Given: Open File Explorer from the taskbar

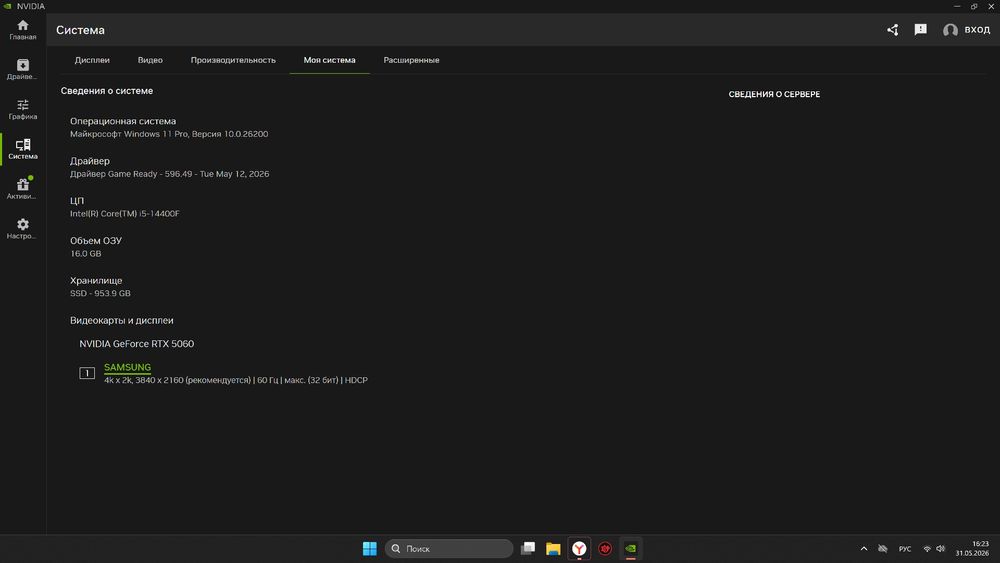Looking at the screenshot, I should pos(553,548).
